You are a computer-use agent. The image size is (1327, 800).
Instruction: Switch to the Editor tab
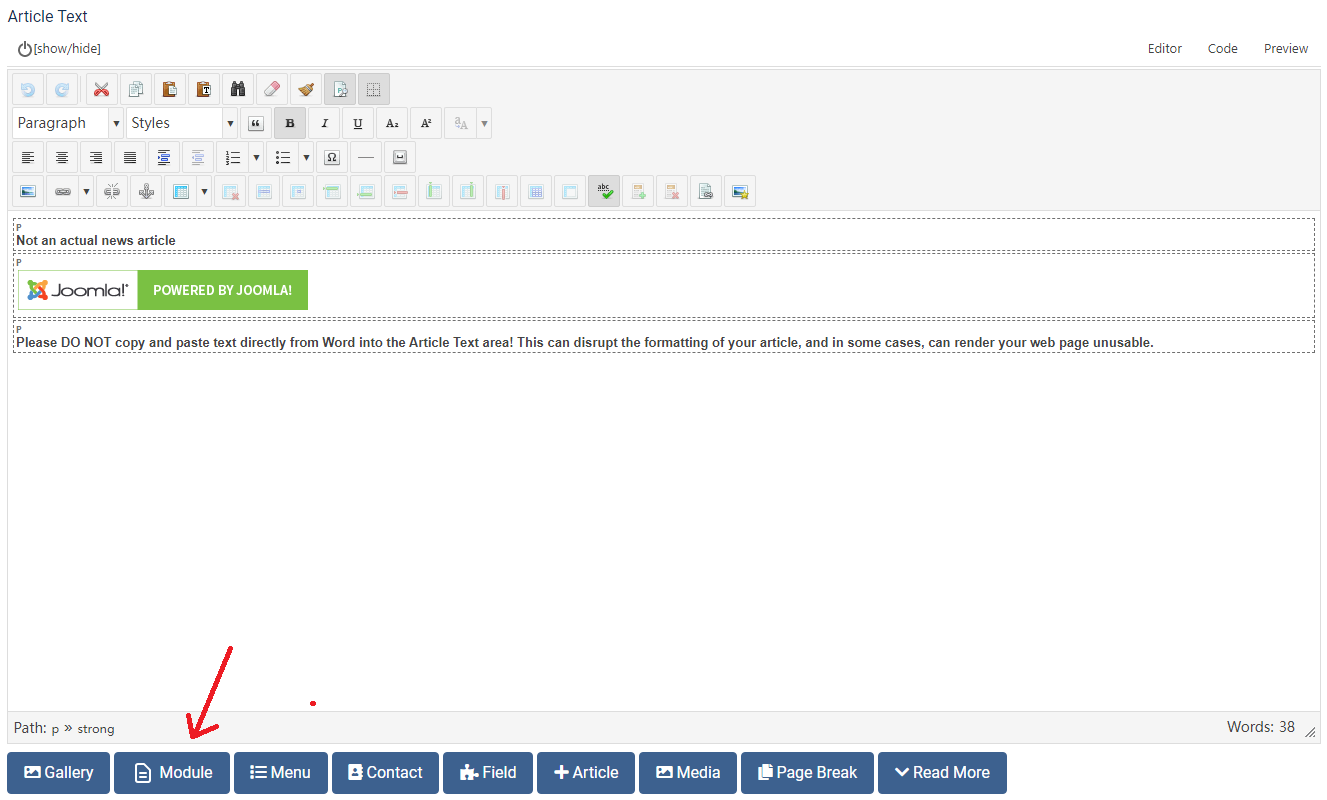coord(1165,49)
